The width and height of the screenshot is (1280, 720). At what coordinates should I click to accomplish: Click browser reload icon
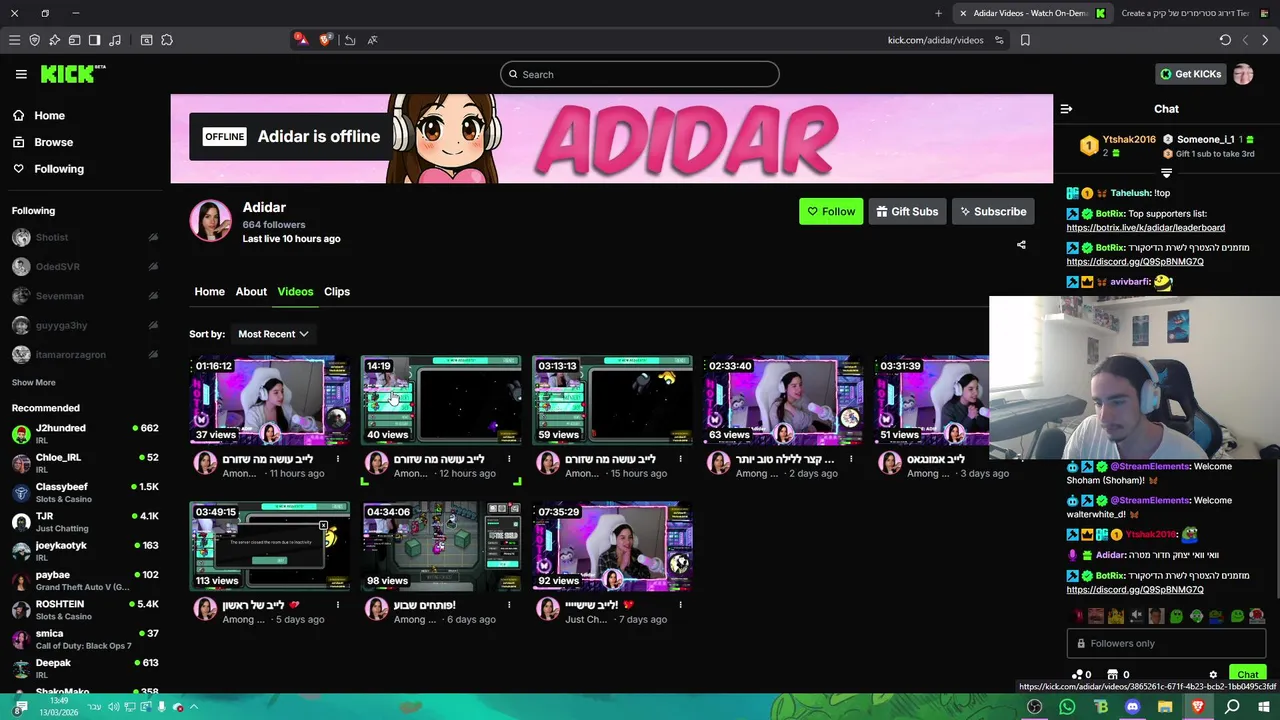(1225, 40)
